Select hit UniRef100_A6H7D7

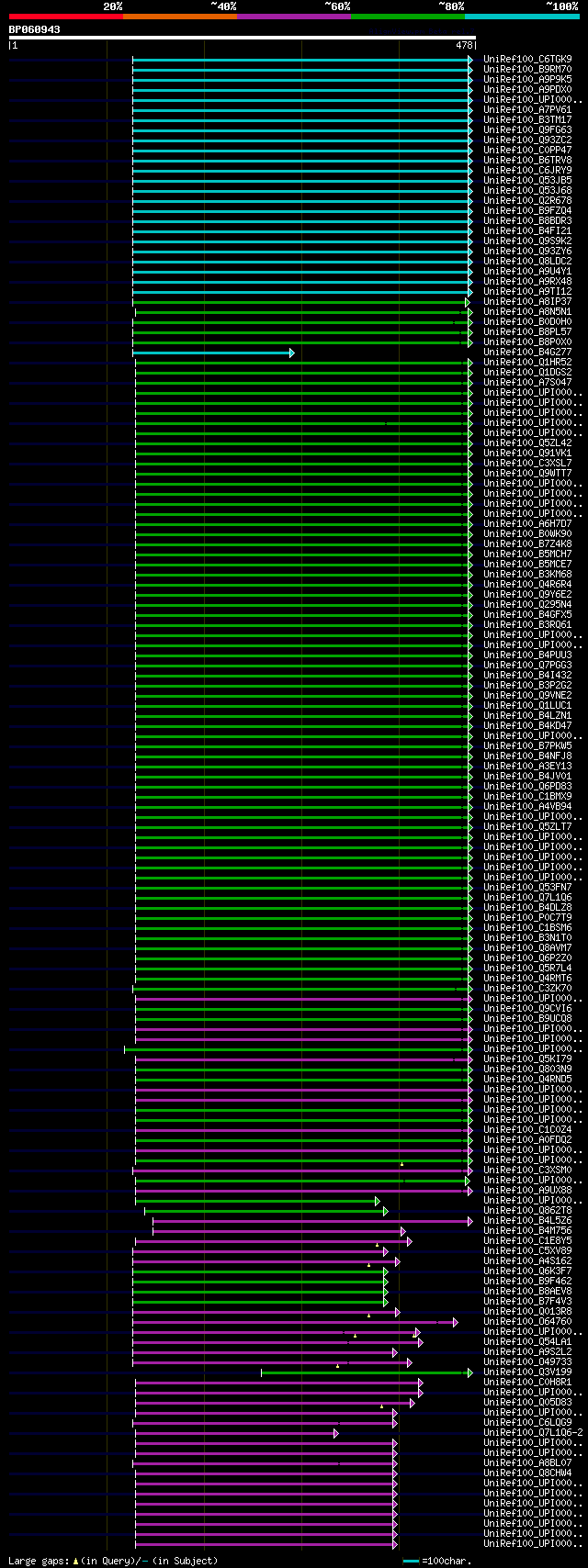(x=527, y=523)
